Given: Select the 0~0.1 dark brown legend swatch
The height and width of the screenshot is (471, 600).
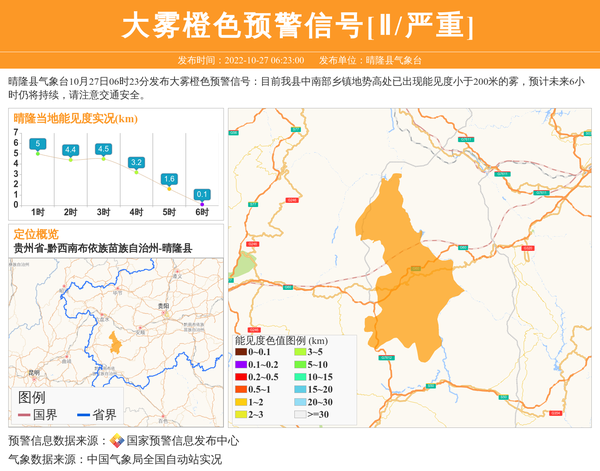Looking at the screenshot, I should [x=241, y=352].
